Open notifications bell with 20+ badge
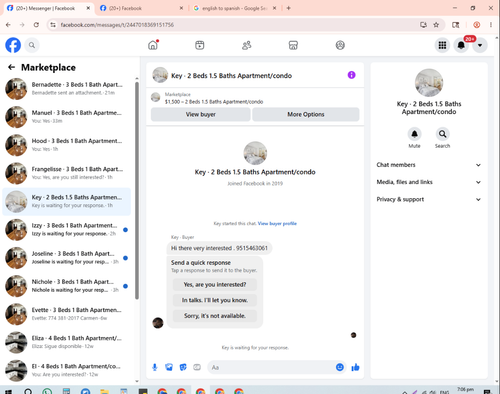Viewport: 500px width, 394px height. click(461, 45)
